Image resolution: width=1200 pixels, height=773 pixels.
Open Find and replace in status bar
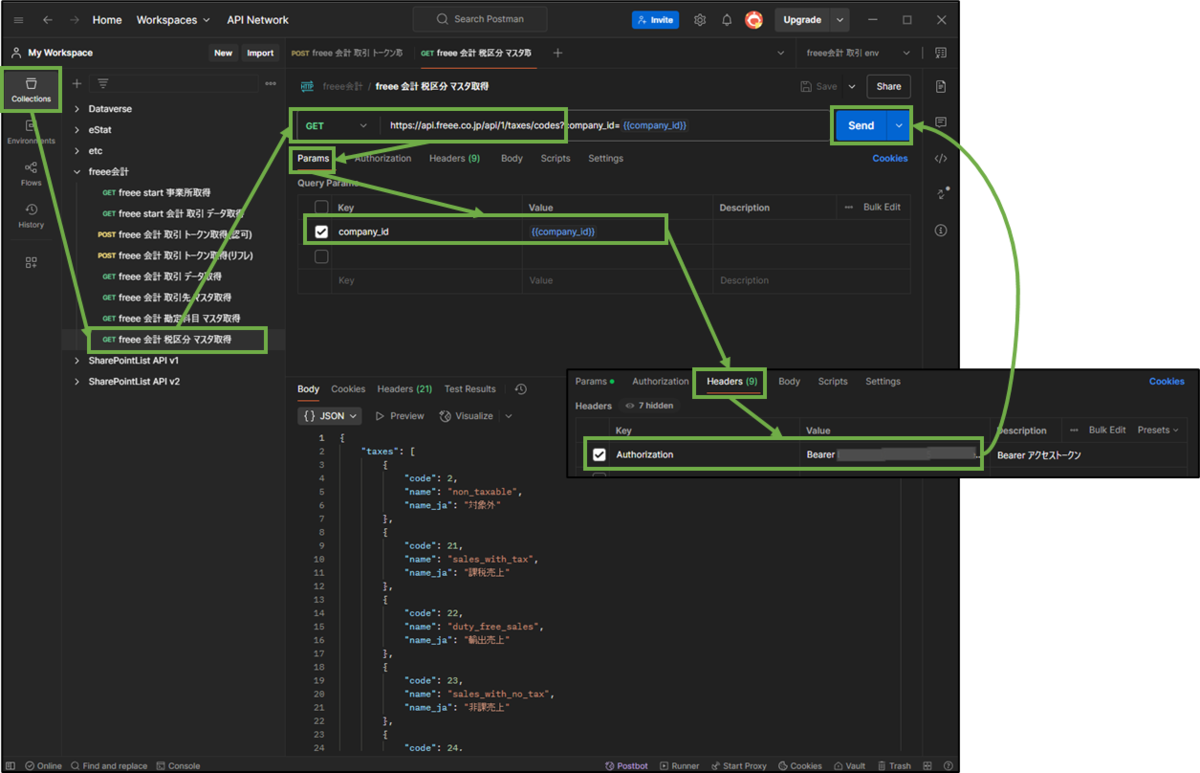tap(108, 766)
